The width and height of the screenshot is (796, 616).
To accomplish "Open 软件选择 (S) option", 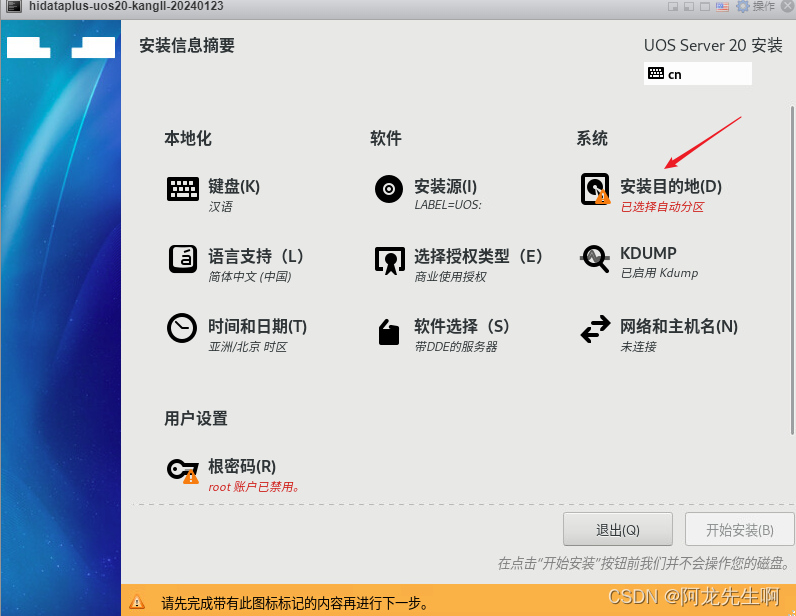I will pos(461,326).
